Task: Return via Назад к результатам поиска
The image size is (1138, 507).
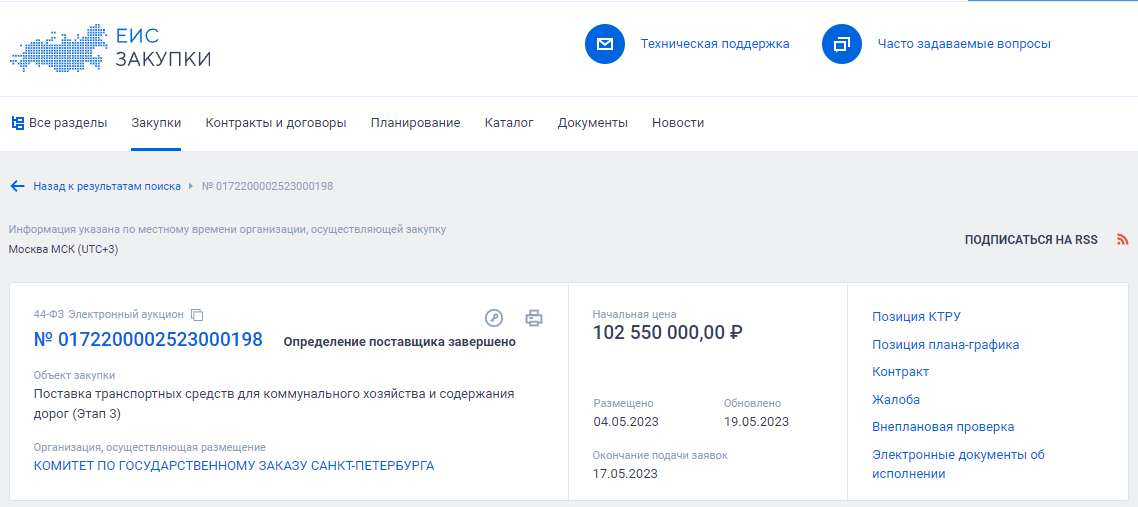Action: tap(107, 186)
